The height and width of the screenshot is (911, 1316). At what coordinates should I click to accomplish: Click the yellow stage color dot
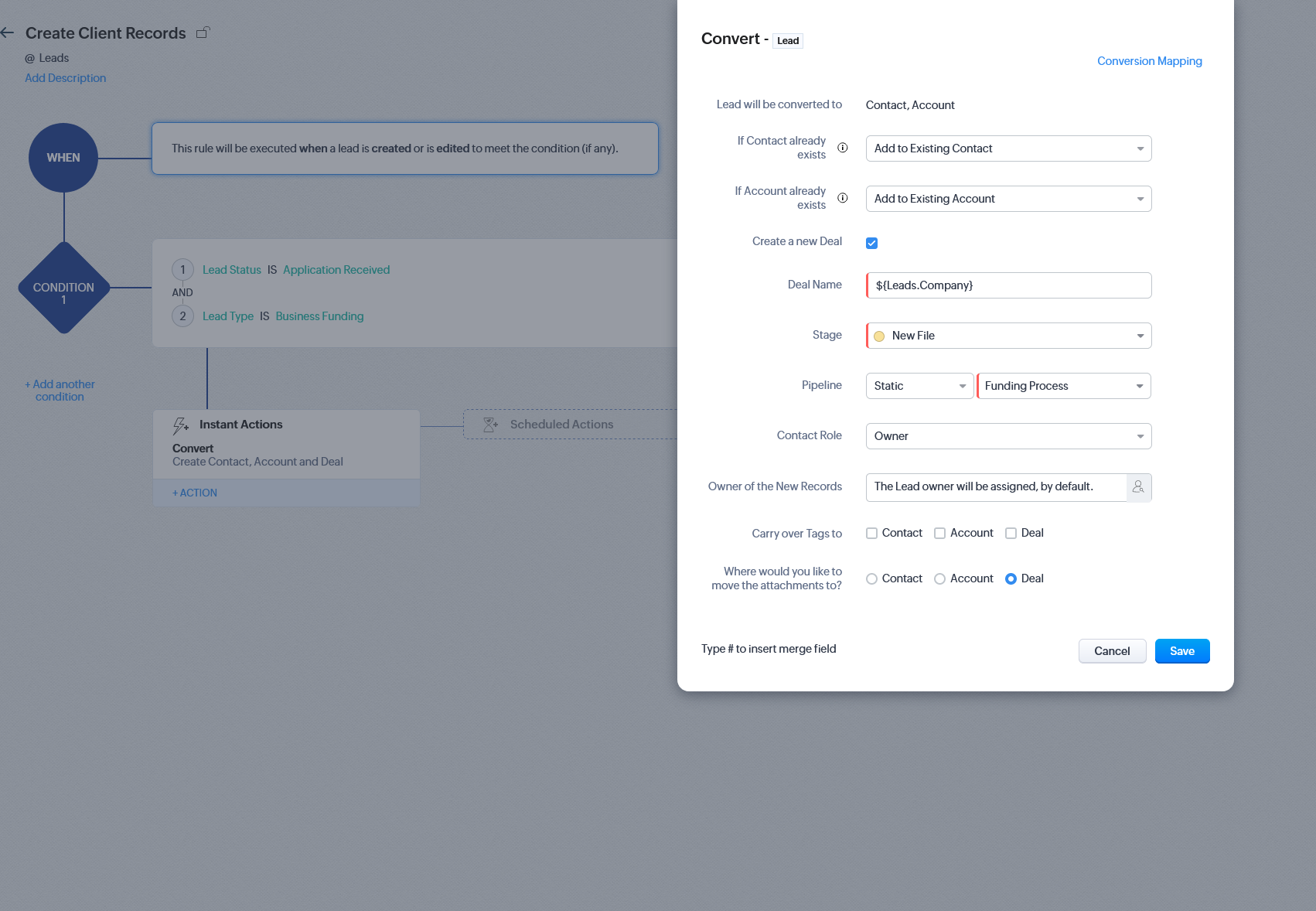tap(879, 336)
